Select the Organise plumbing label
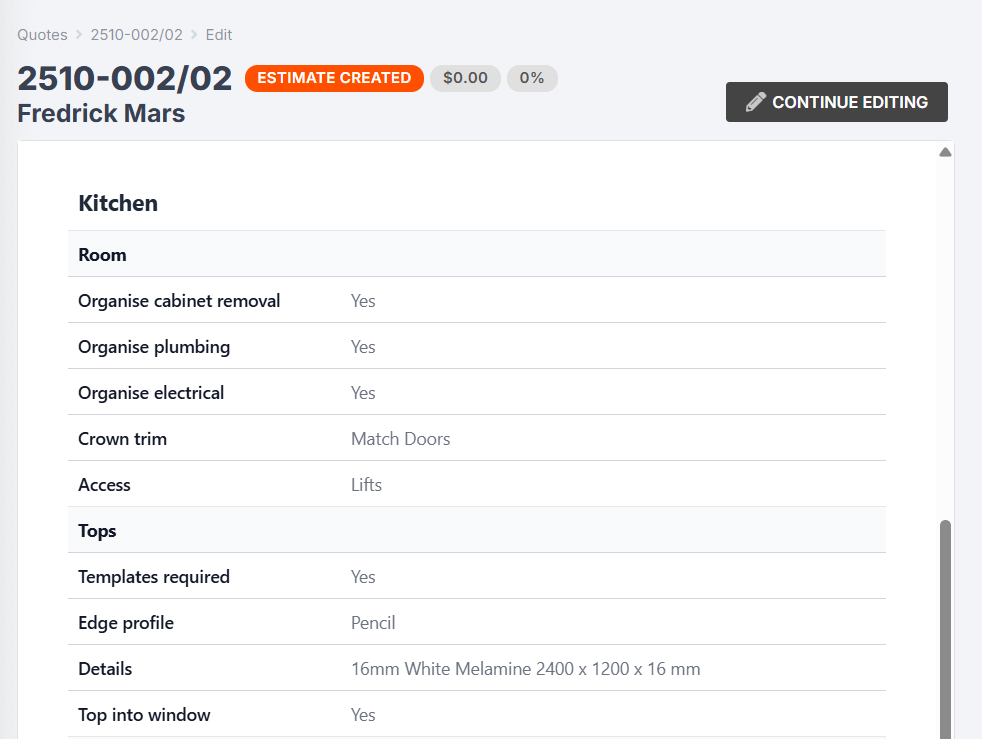The width and height of the screenshot is (982, 739). (x=154, y=348)
